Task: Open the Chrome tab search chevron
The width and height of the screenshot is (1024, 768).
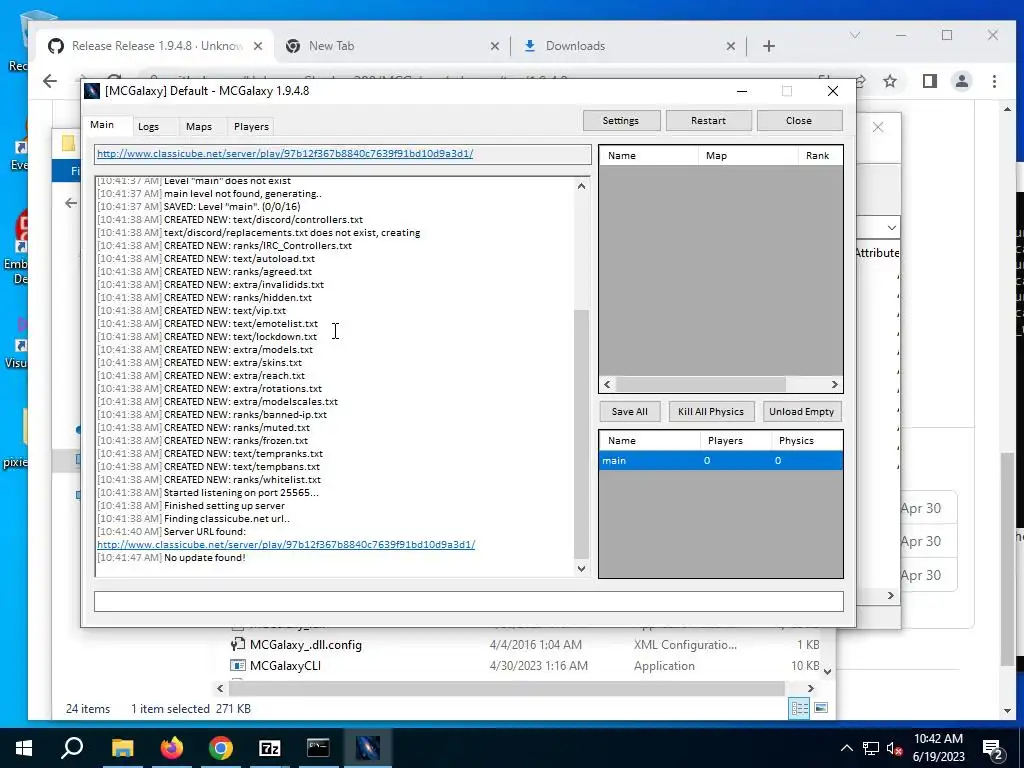Action: tap(855, 35)
